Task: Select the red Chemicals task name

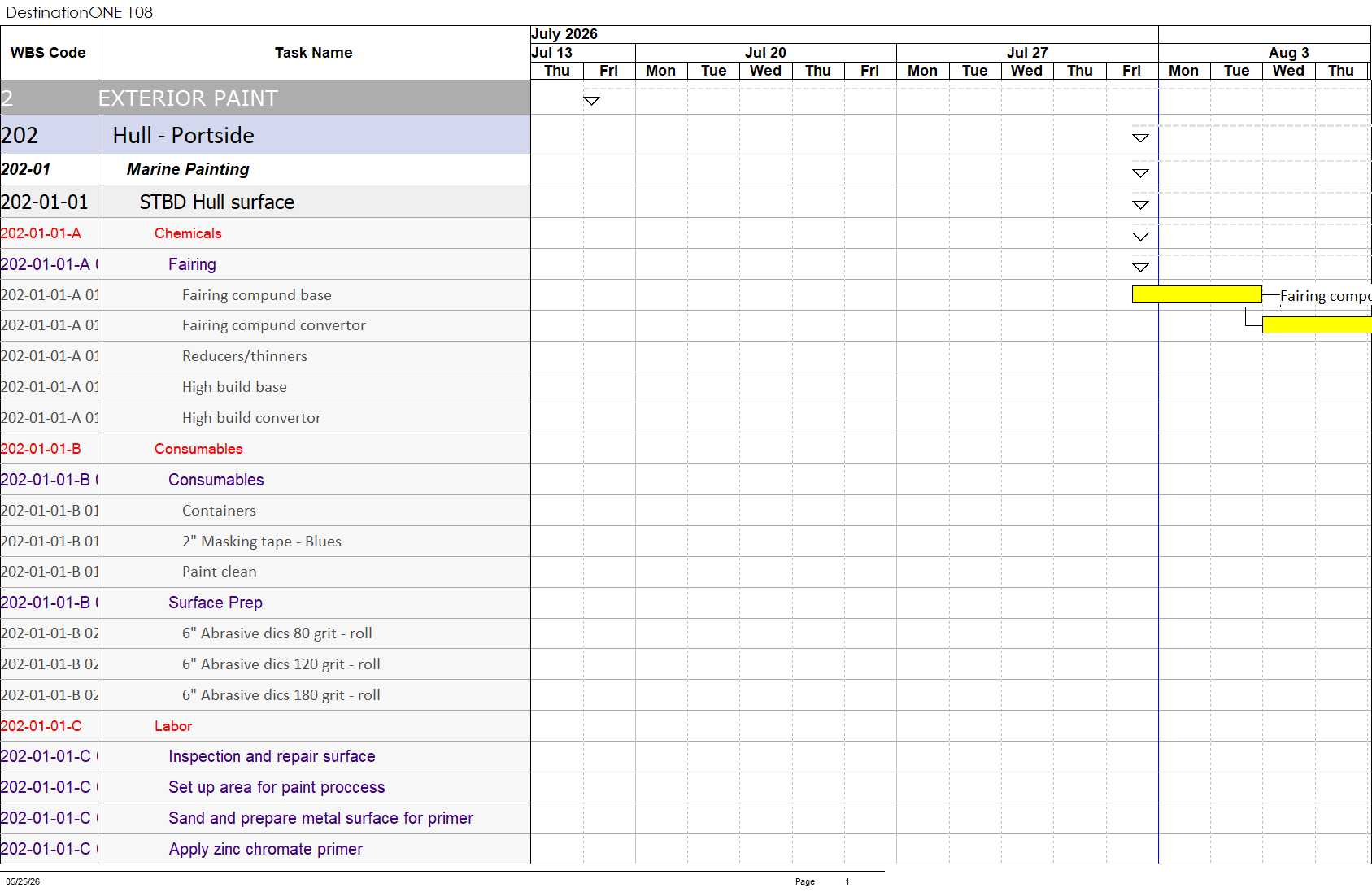Action: click(x=188, y=233)
